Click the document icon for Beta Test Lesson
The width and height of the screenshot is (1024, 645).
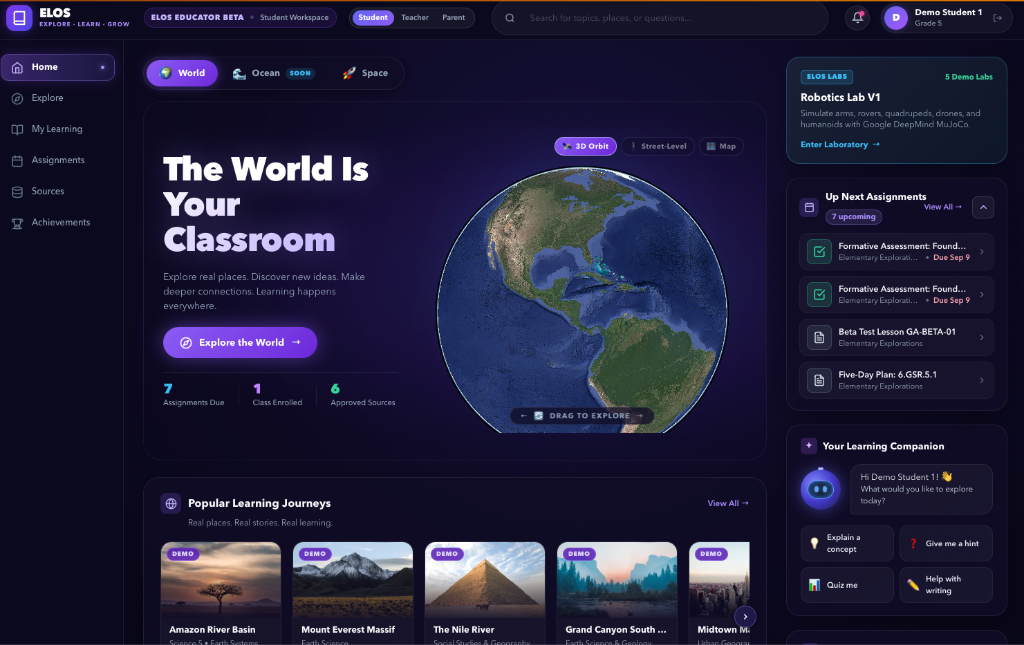[x=819, y=338]
